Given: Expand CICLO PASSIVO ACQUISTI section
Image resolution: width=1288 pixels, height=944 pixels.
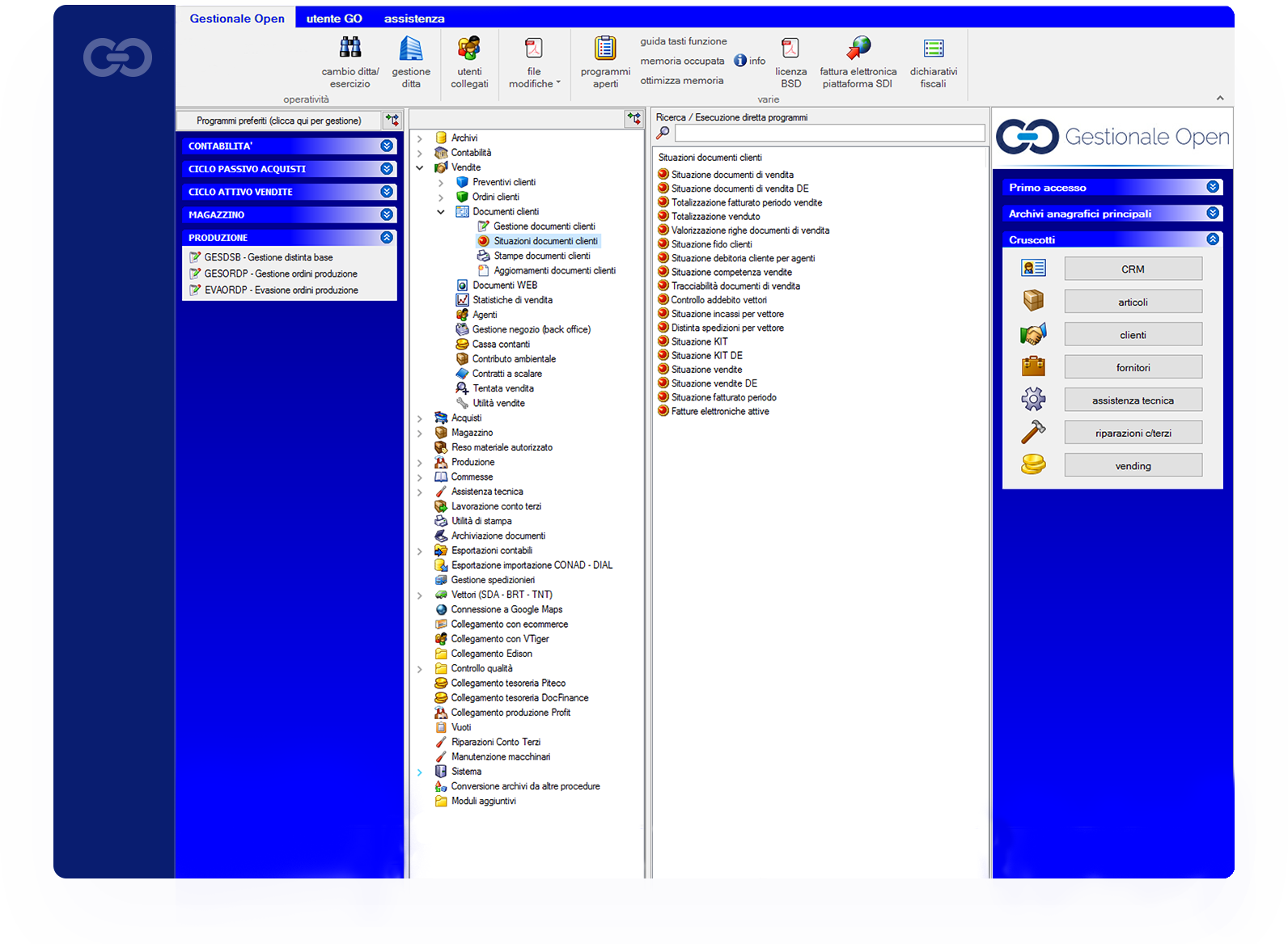Looking at the screenshot, I should (387, 168).
